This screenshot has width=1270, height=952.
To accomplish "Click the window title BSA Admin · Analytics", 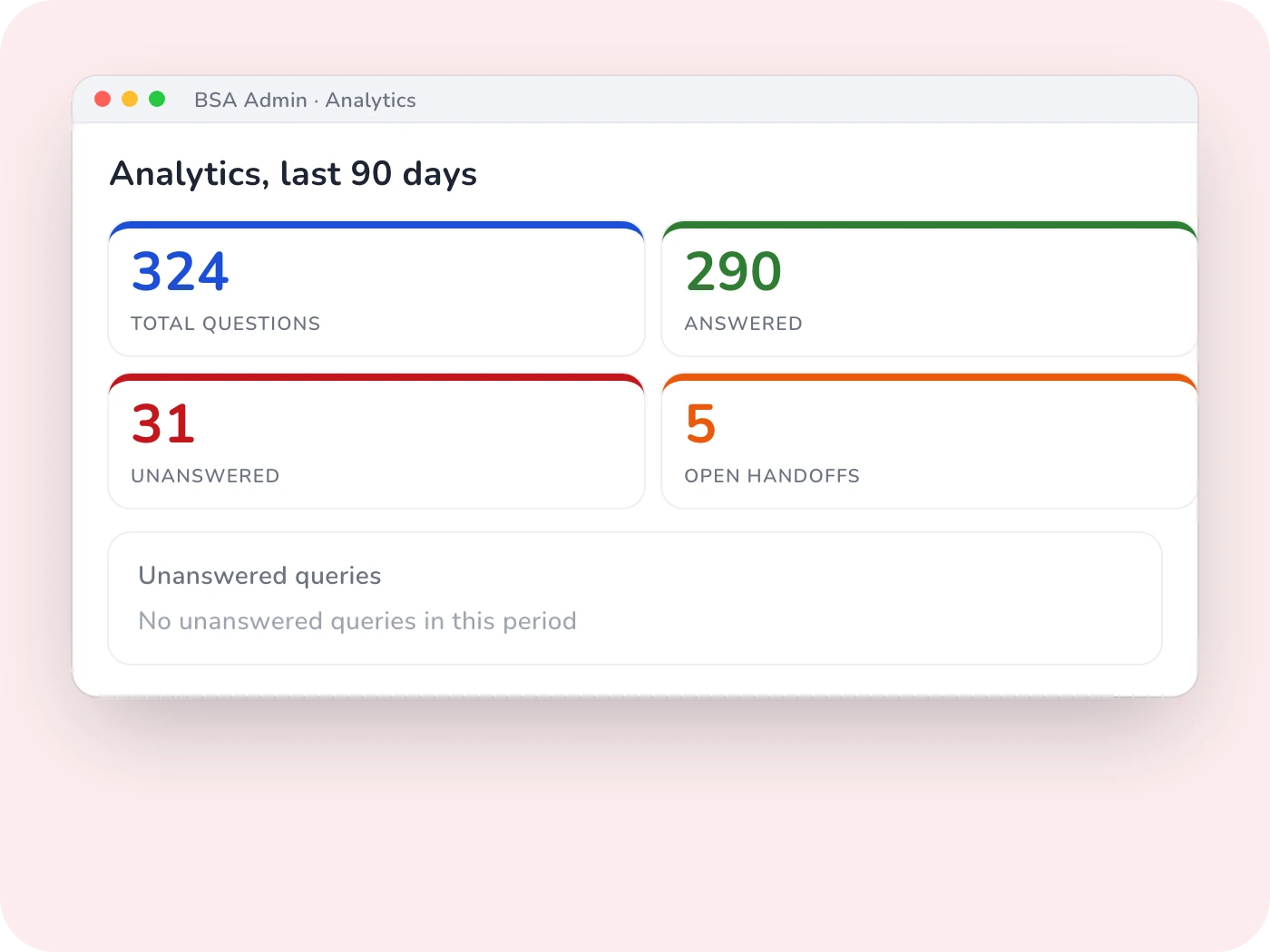I will coord(305,100).
